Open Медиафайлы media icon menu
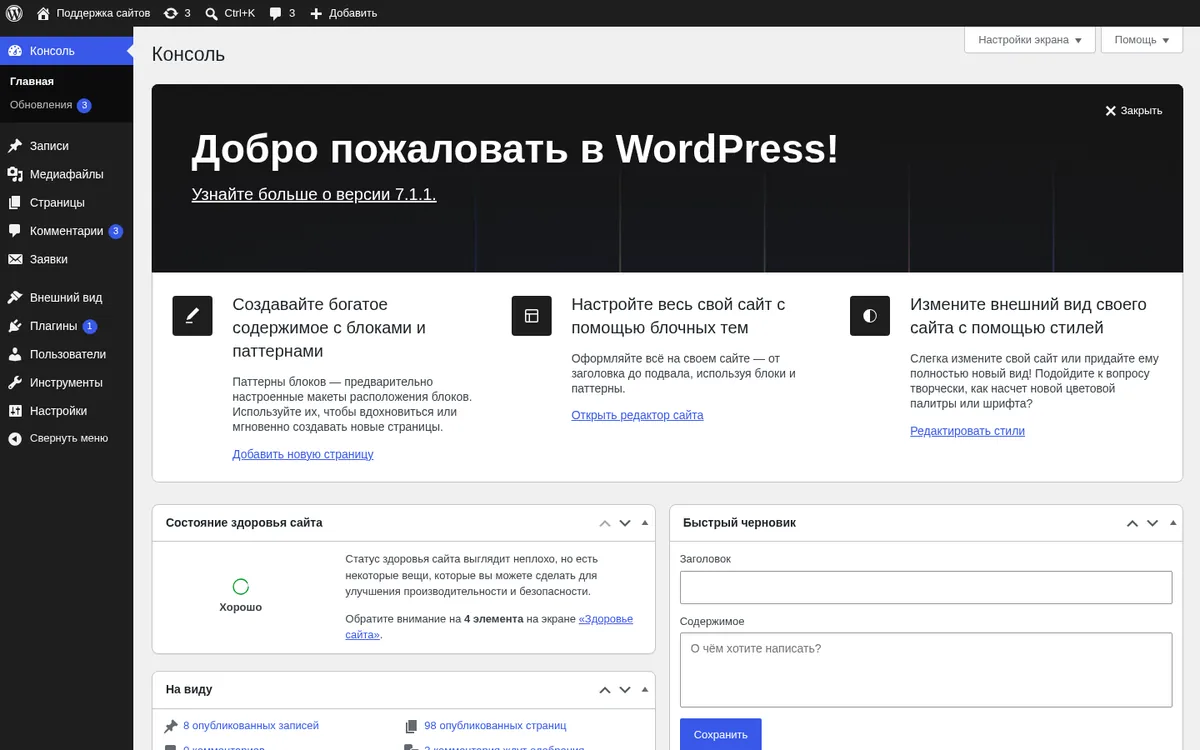The height and width of the screenshot is (750, 1200). coord(66,174)
